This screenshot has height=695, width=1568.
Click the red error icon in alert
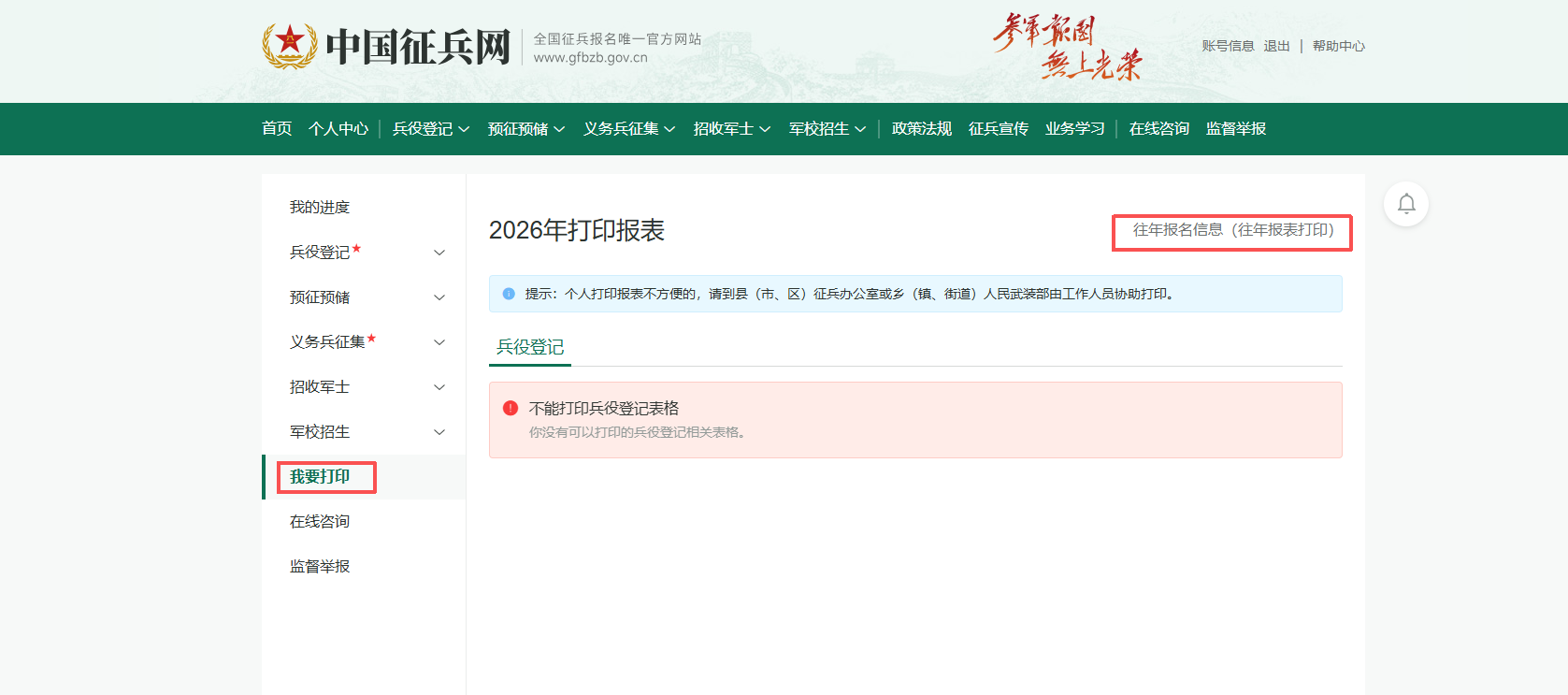[511, 408]
